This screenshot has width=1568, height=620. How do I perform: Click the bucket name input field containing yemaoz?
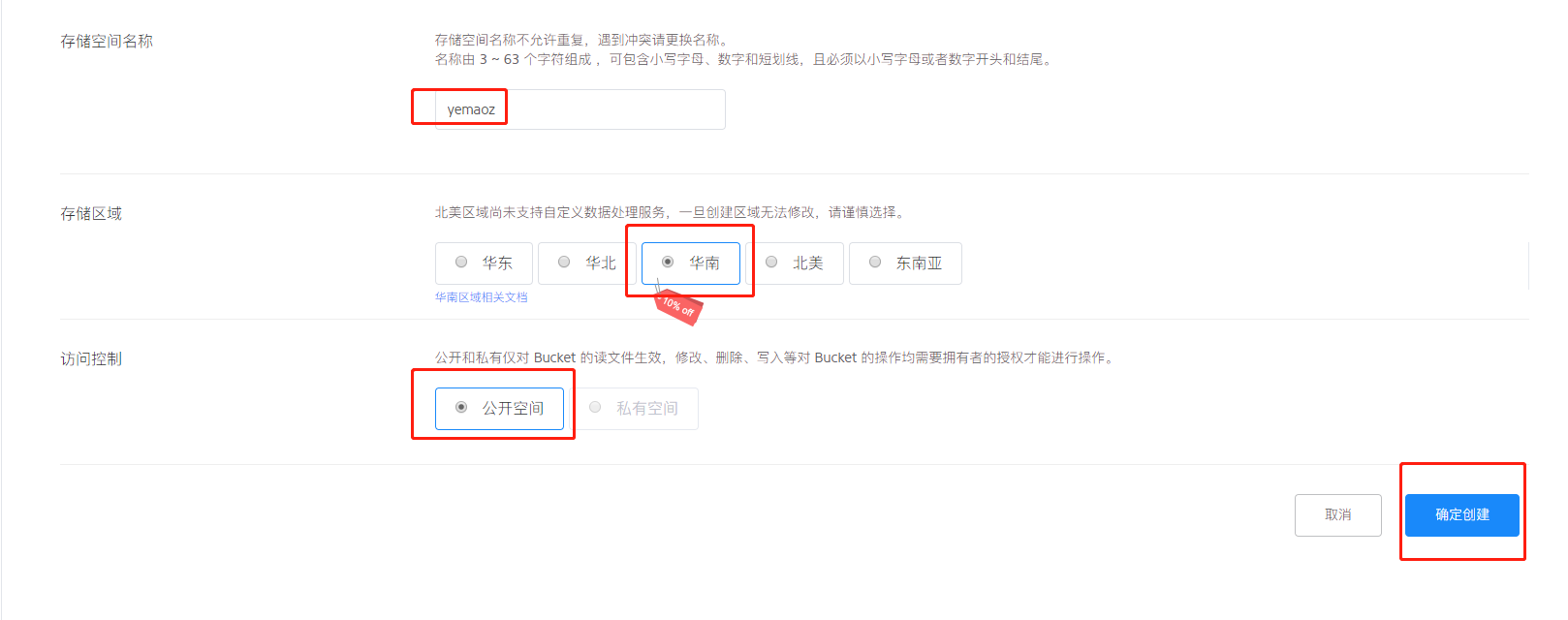pyautogui.click(x=580, y=109)
